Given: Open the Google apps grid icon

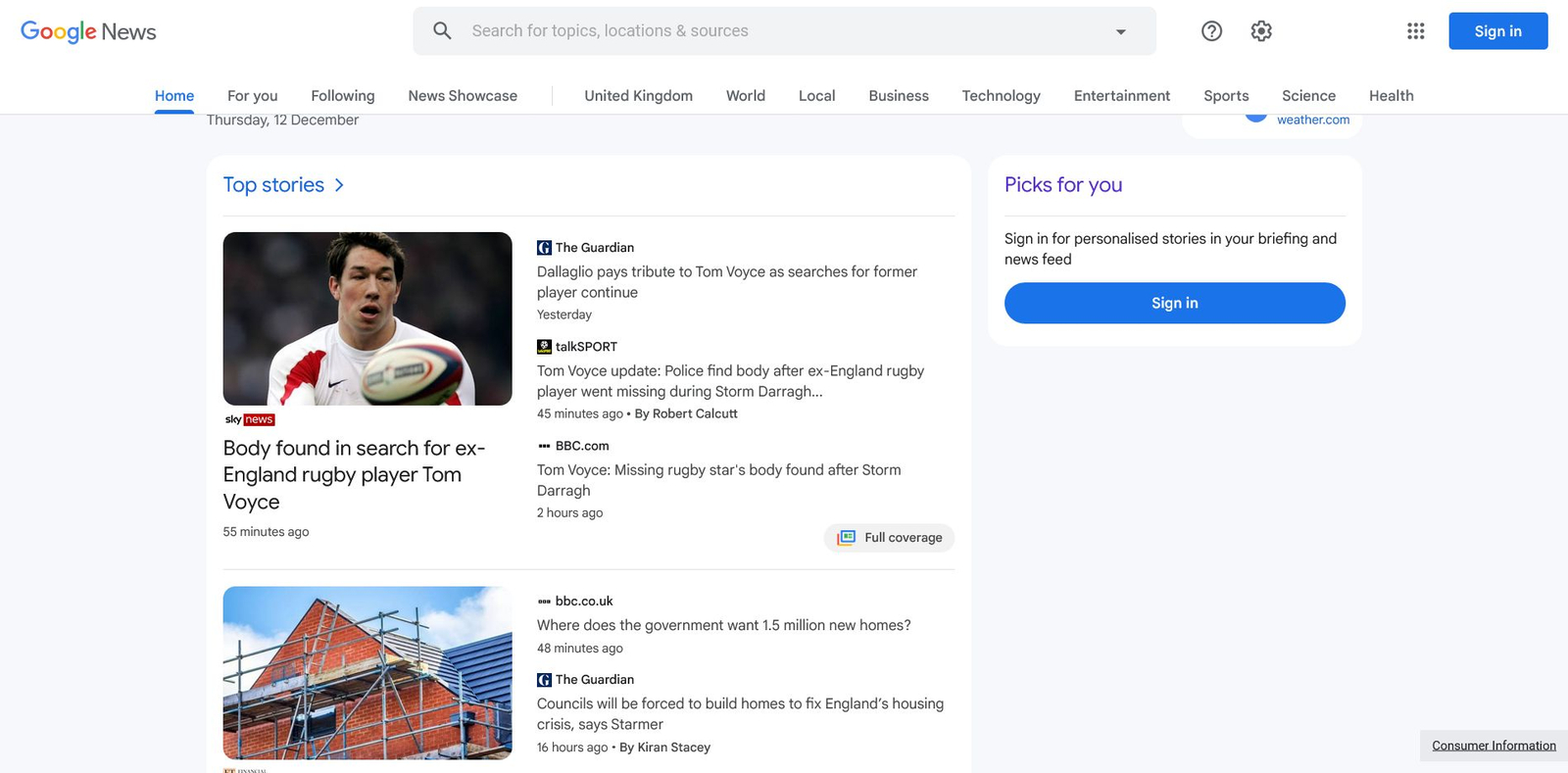Looking at the screenshot, I should 1415,31.
